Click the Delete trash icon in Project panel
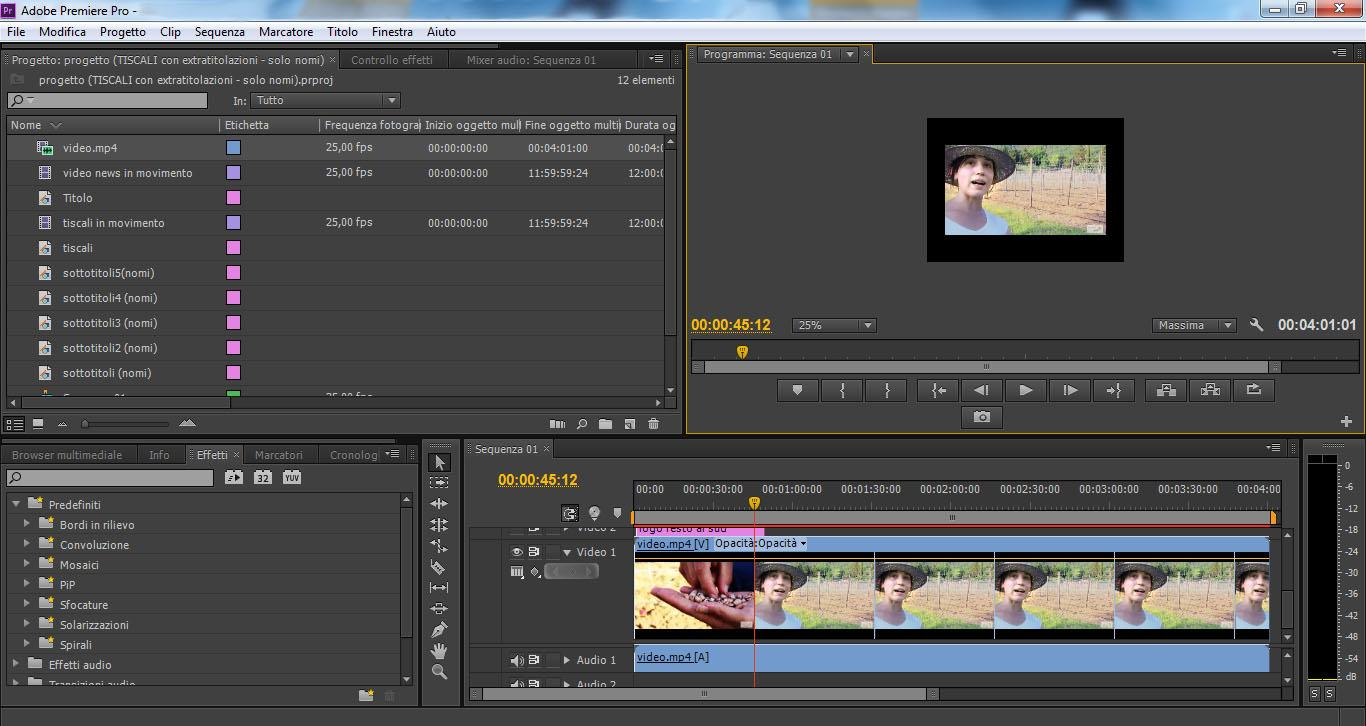Screen dimensions: 1366x726 [x=654, y=424]
